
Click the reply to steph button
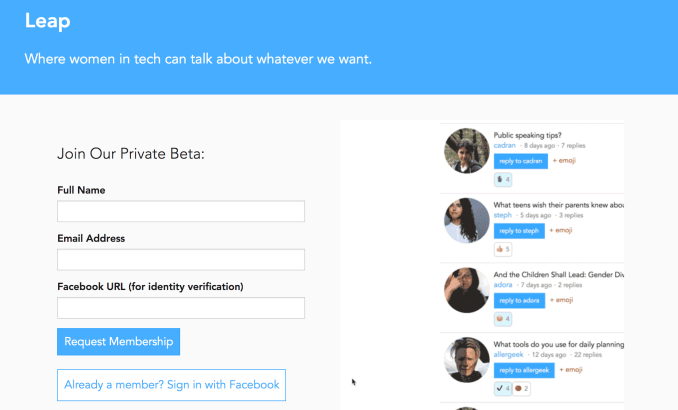click(x=520, y=231)
